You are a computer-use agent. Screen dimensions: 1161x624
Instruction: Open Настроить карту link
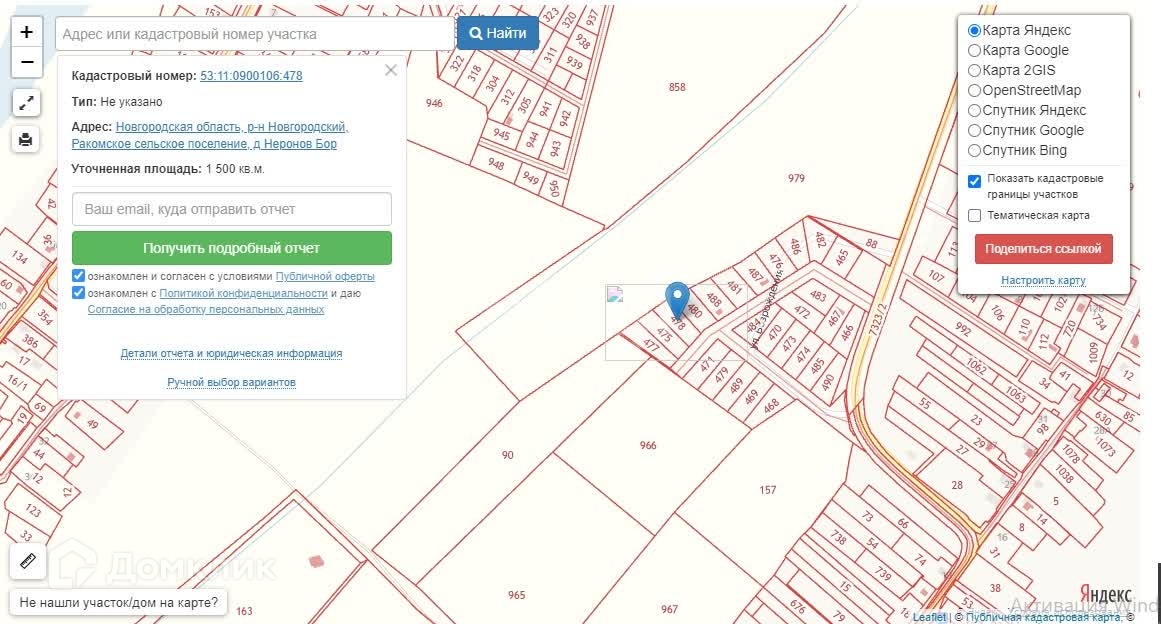pos(1043,281)
